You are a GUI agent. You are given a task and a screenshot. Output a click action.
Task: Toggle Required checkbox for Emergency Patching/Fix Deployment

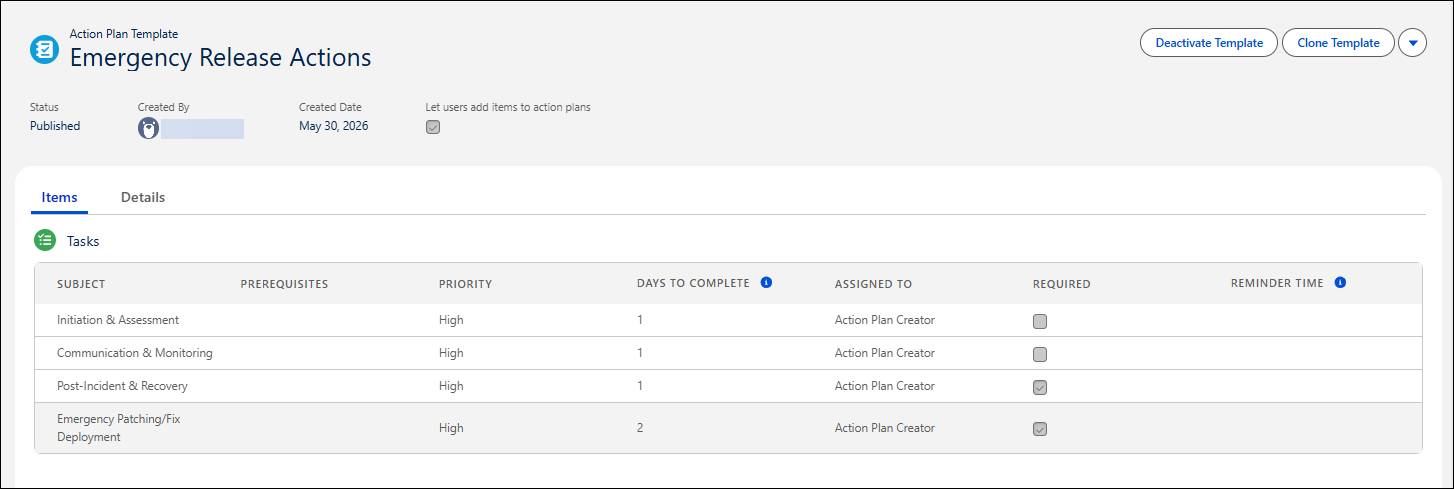pos(1040,429)
